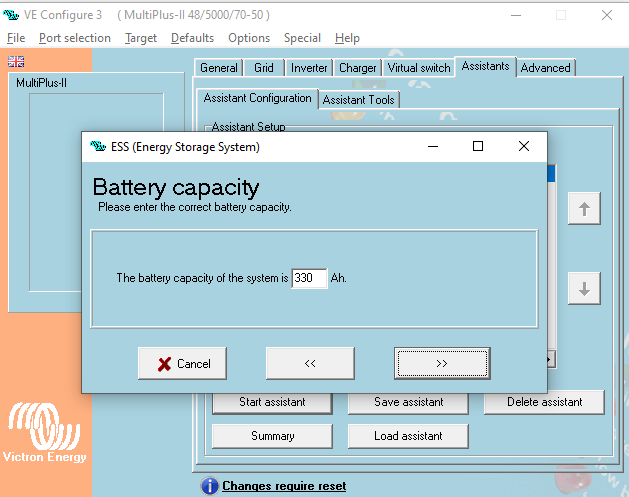Open the Changes require reset link
Viewport: 629px width, 497px height.
(284, 486)
